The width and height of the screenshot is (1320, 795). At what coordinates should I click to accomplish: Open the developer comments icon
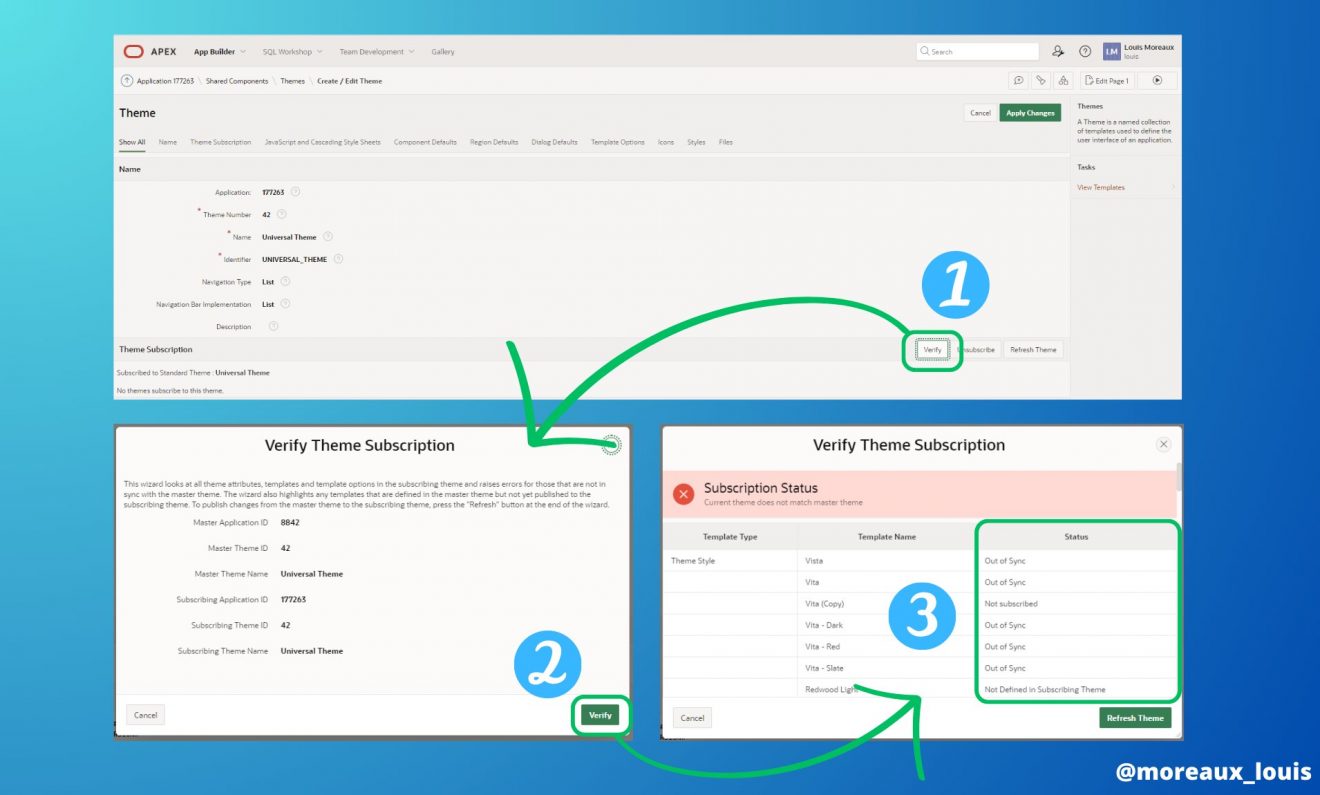1018,81
